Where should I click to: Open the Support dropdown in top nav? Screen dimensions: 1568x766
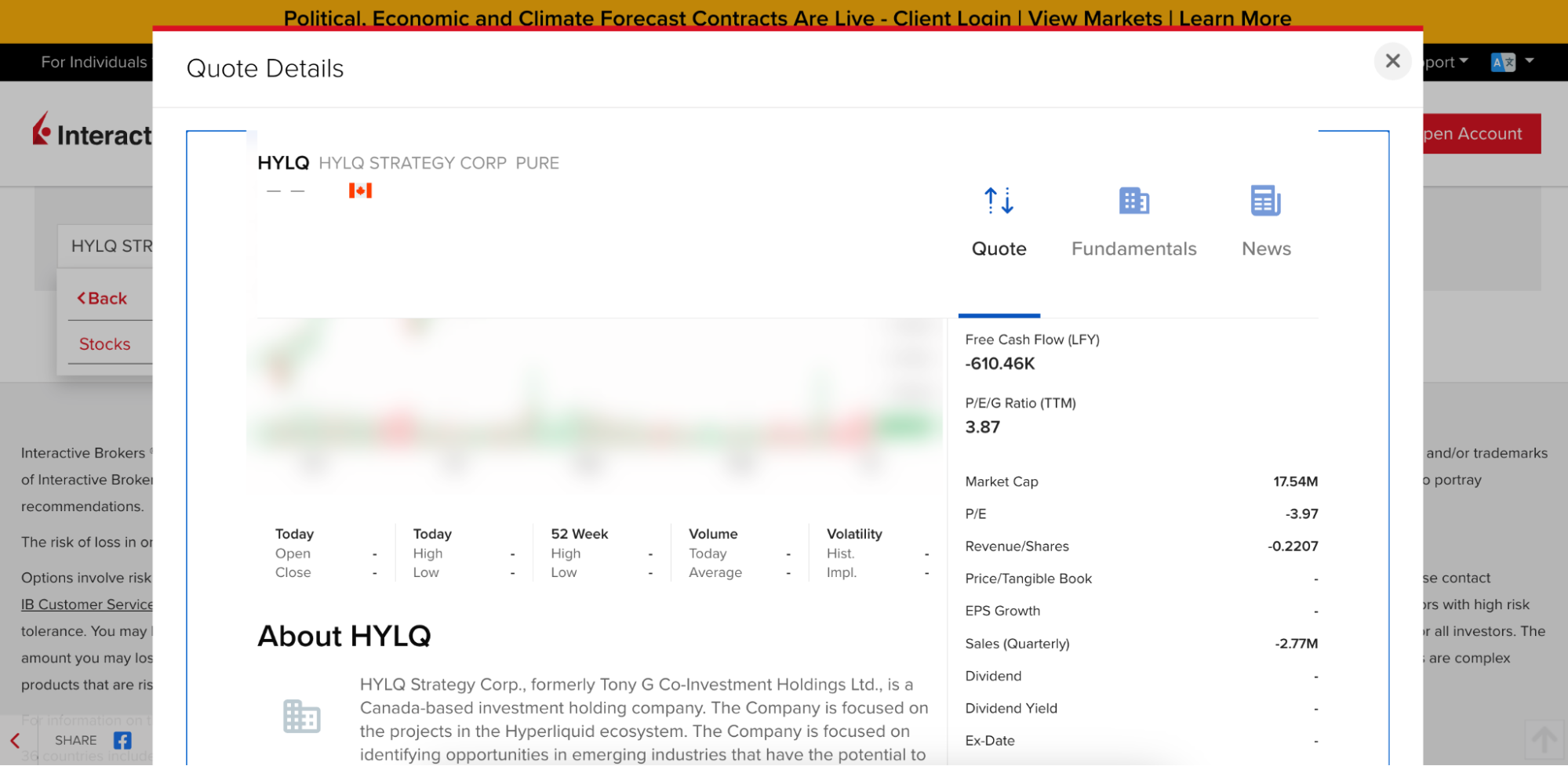pos(1446,62)
